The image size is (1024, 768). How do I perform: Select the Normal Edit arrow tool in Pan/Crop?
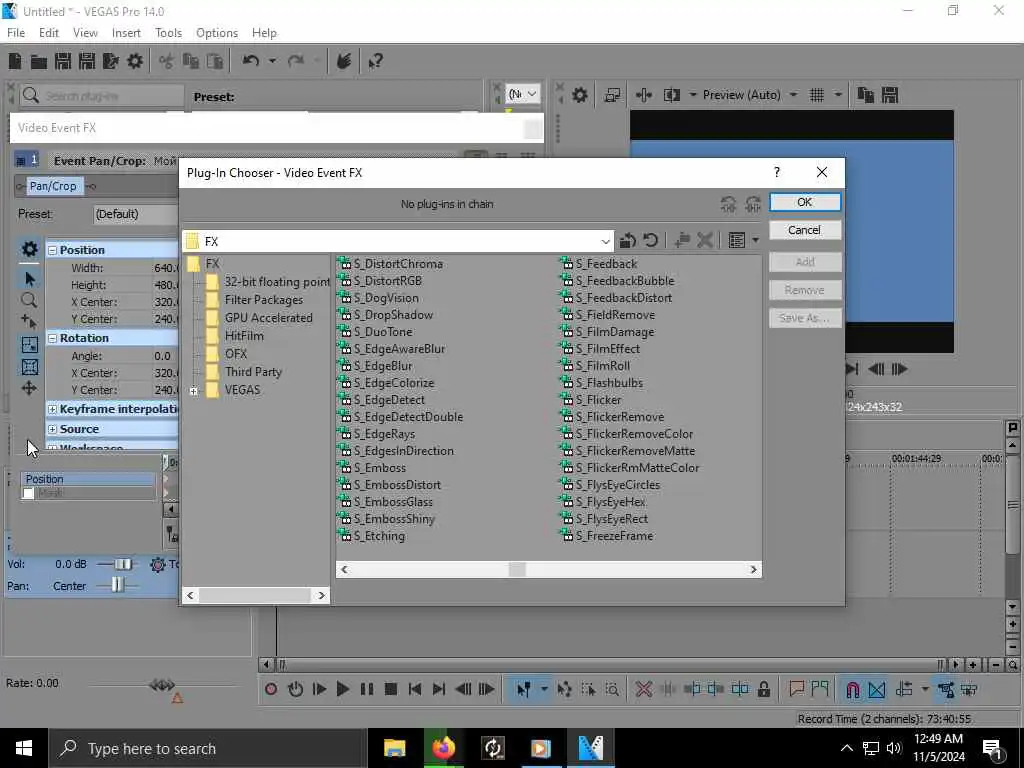coord(29,279)
